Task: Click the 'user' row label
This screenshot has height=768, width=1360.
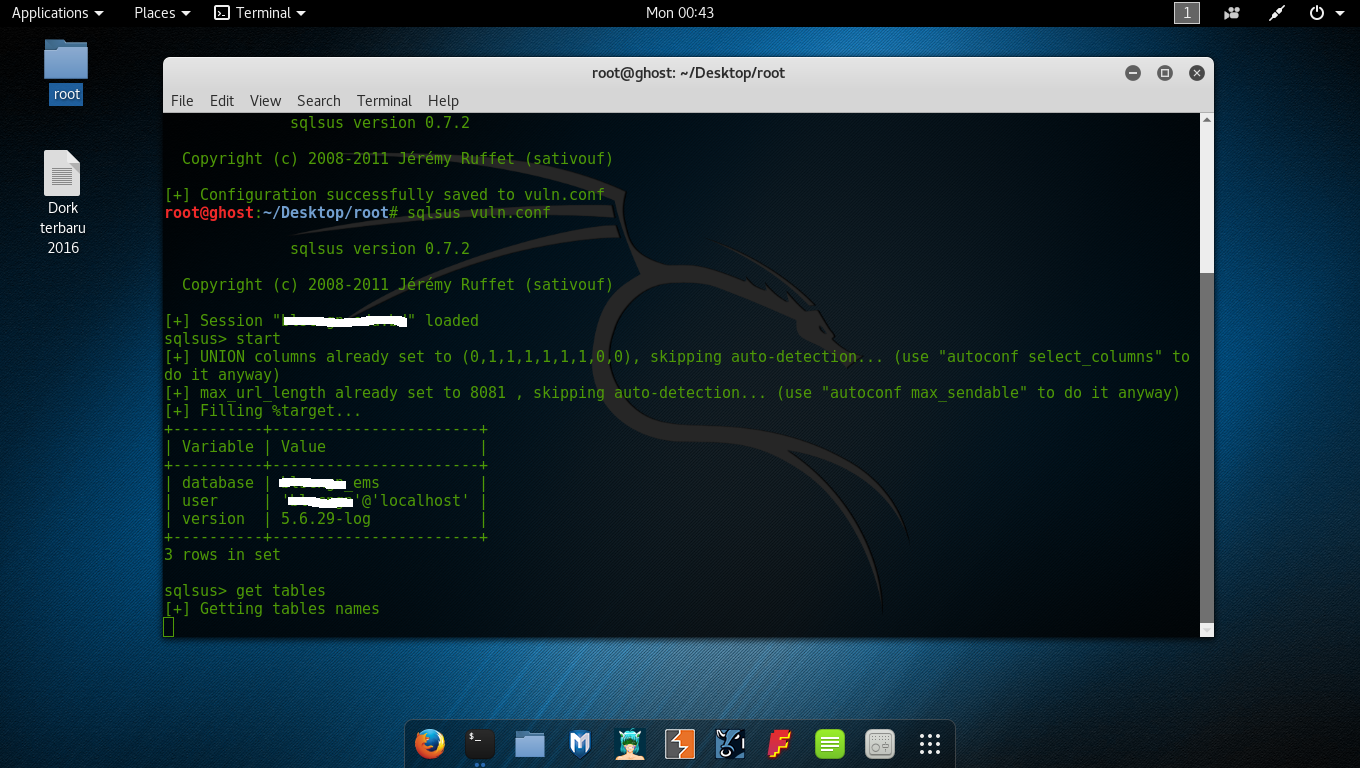Action: pyautogui.click(x=200, y=501)
